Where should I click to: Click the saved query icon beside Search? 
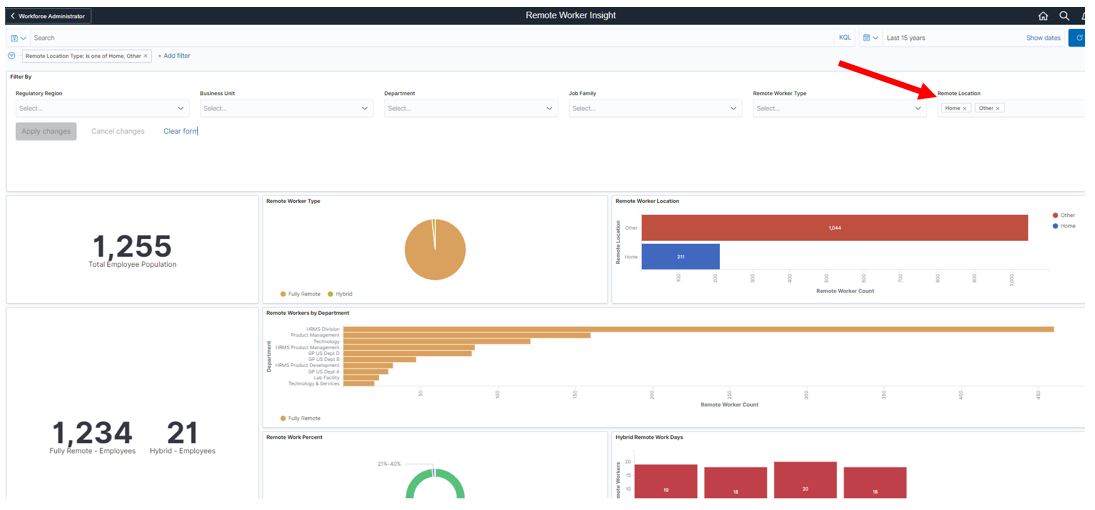18,38
